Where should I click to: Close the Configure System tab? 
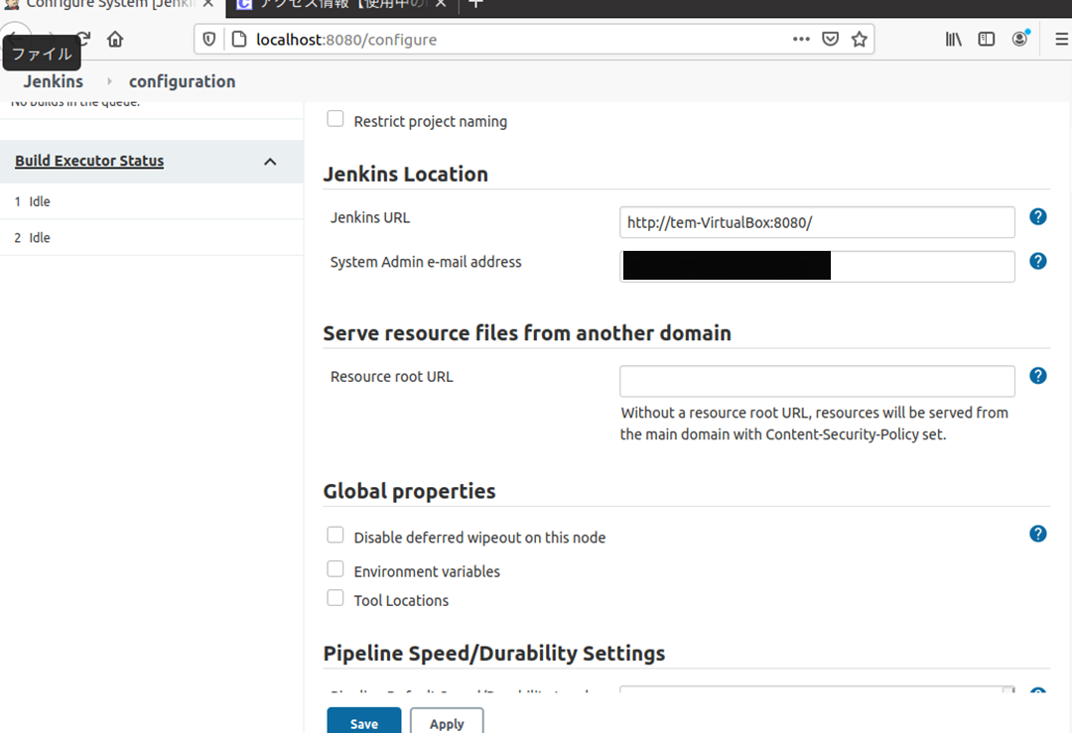(209, 4)
